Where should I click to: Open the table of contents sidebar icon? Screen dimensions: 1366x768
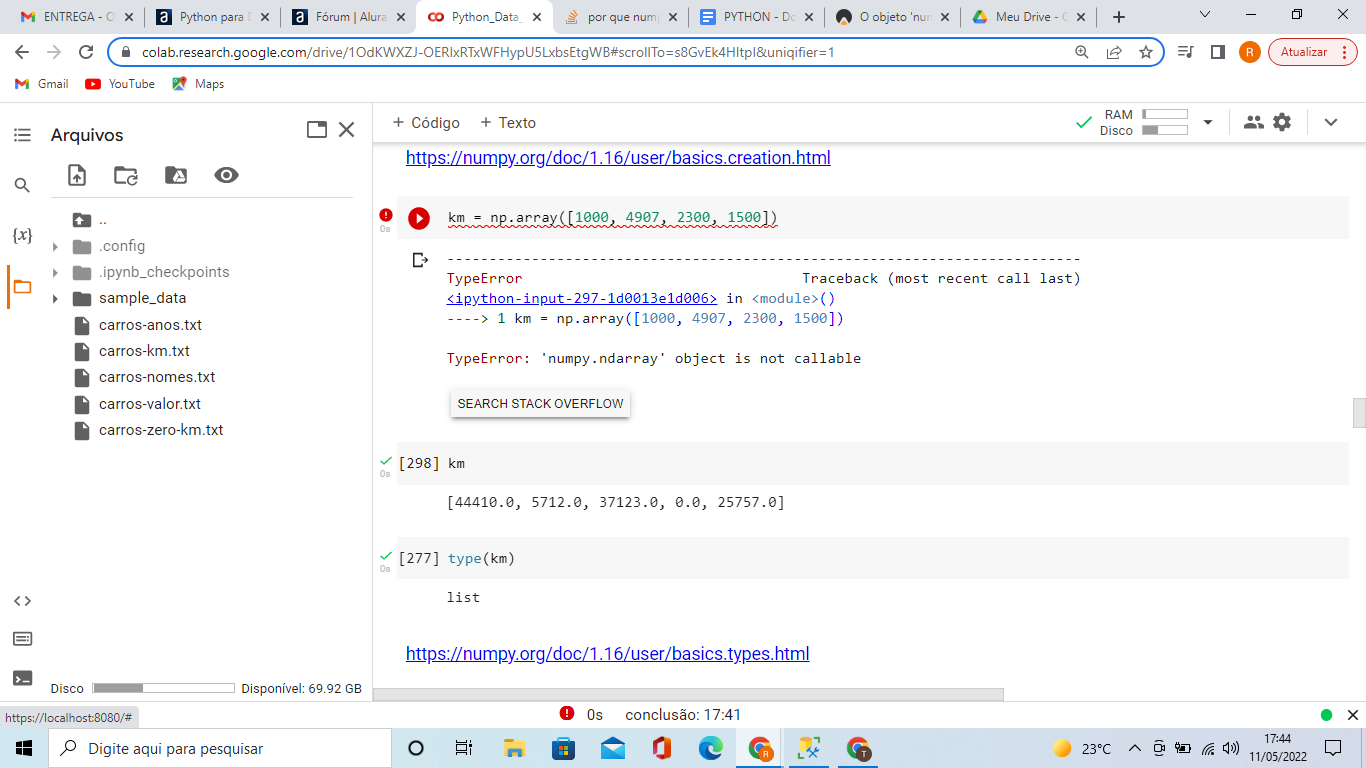click(x=22, y=135)
